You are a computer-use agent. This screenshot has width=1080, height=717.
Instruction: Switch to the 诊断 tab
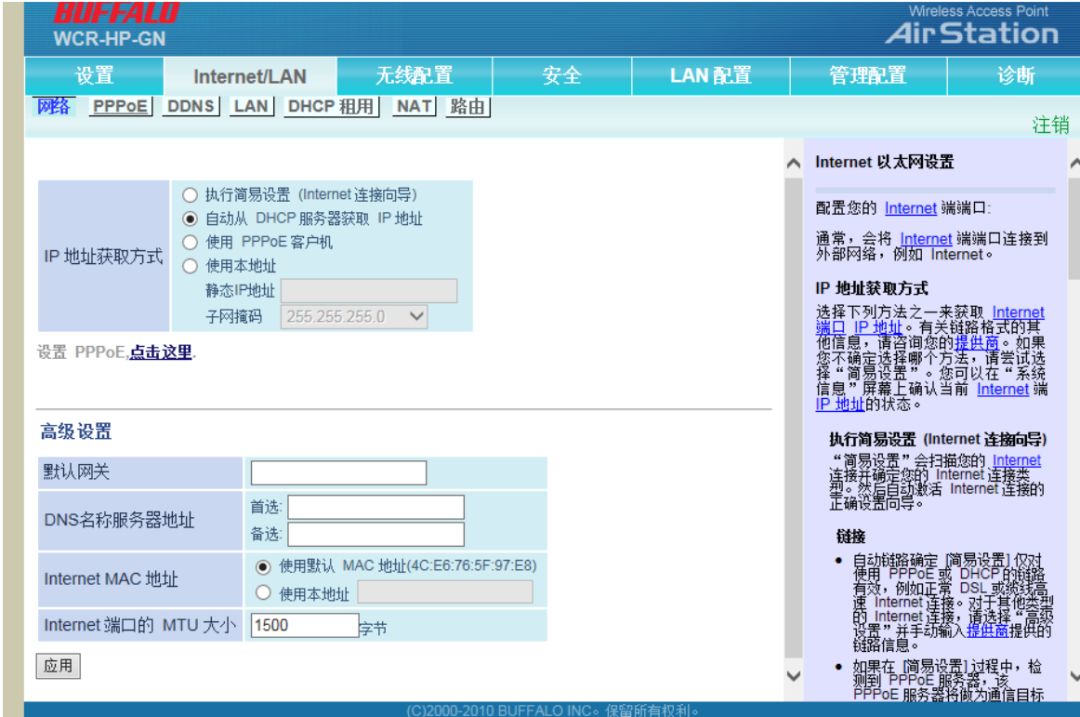tap(1014, 75)
